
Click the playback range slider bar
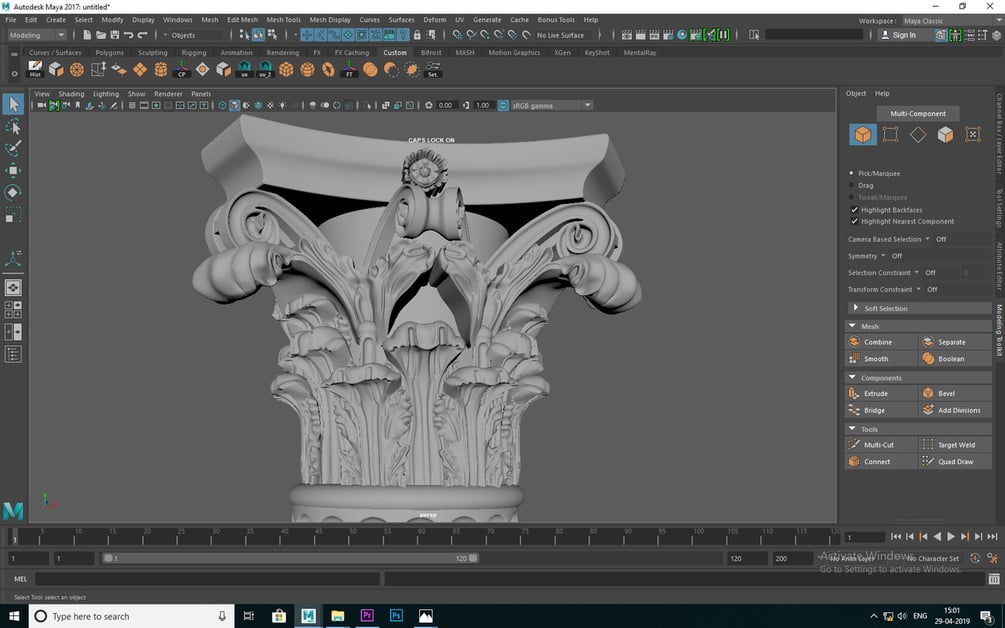pyautogui.click(x=290, y=559)
